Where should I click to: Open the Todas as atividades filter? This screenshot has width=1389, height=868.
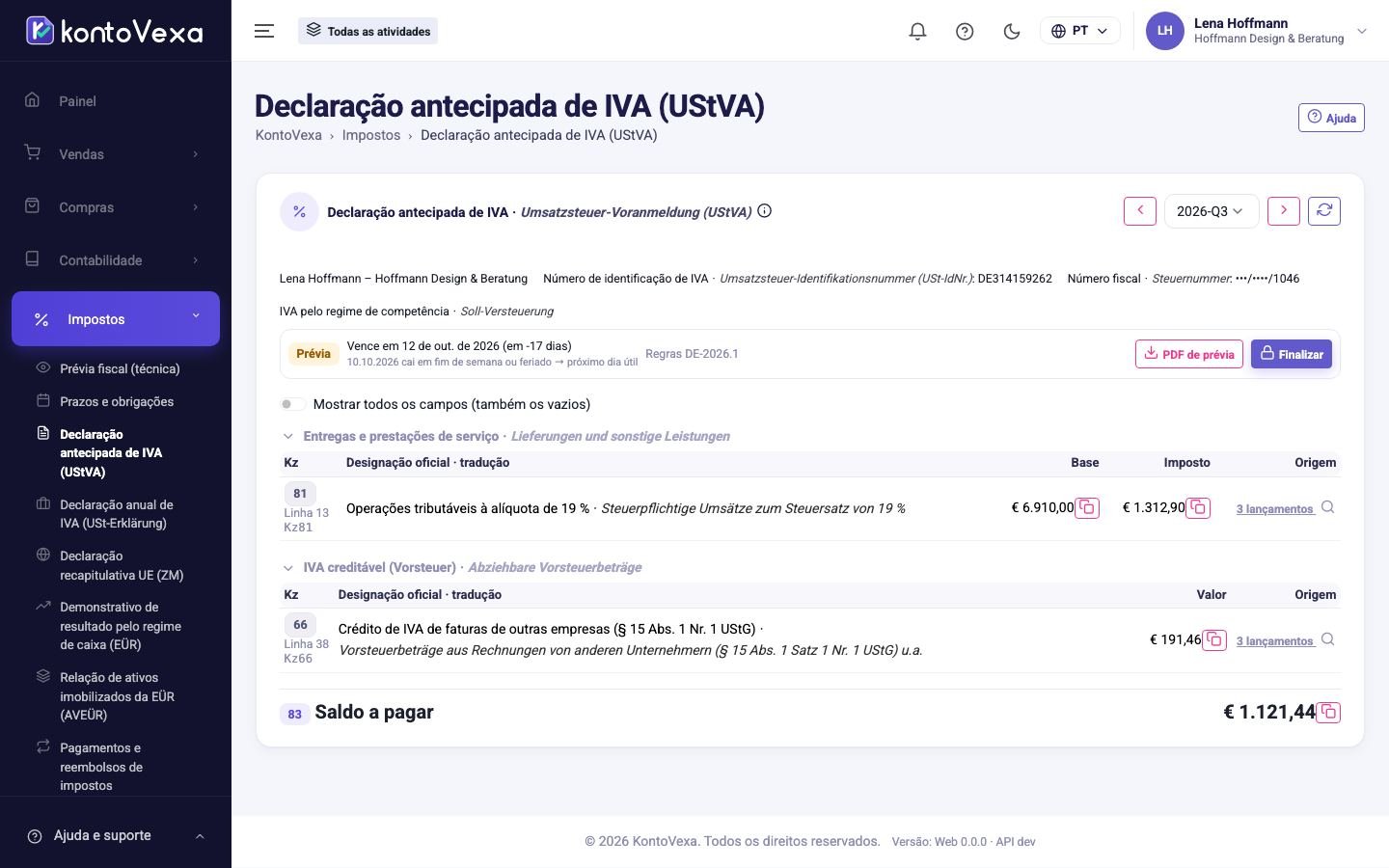[x=368, y=31]
